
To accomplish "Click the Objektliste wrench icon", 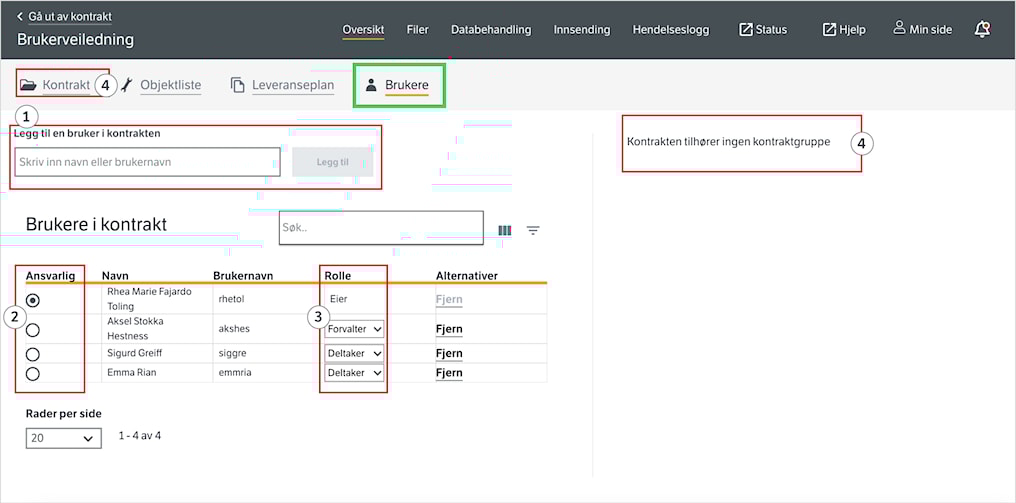I will coord(127,84).
